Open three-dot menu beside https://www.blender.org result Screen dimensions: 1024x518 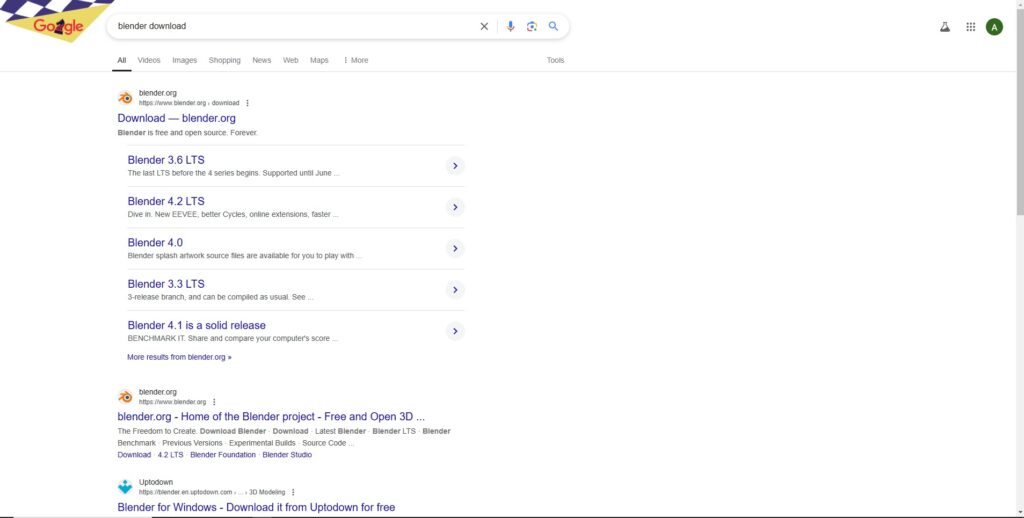[214, 402]
